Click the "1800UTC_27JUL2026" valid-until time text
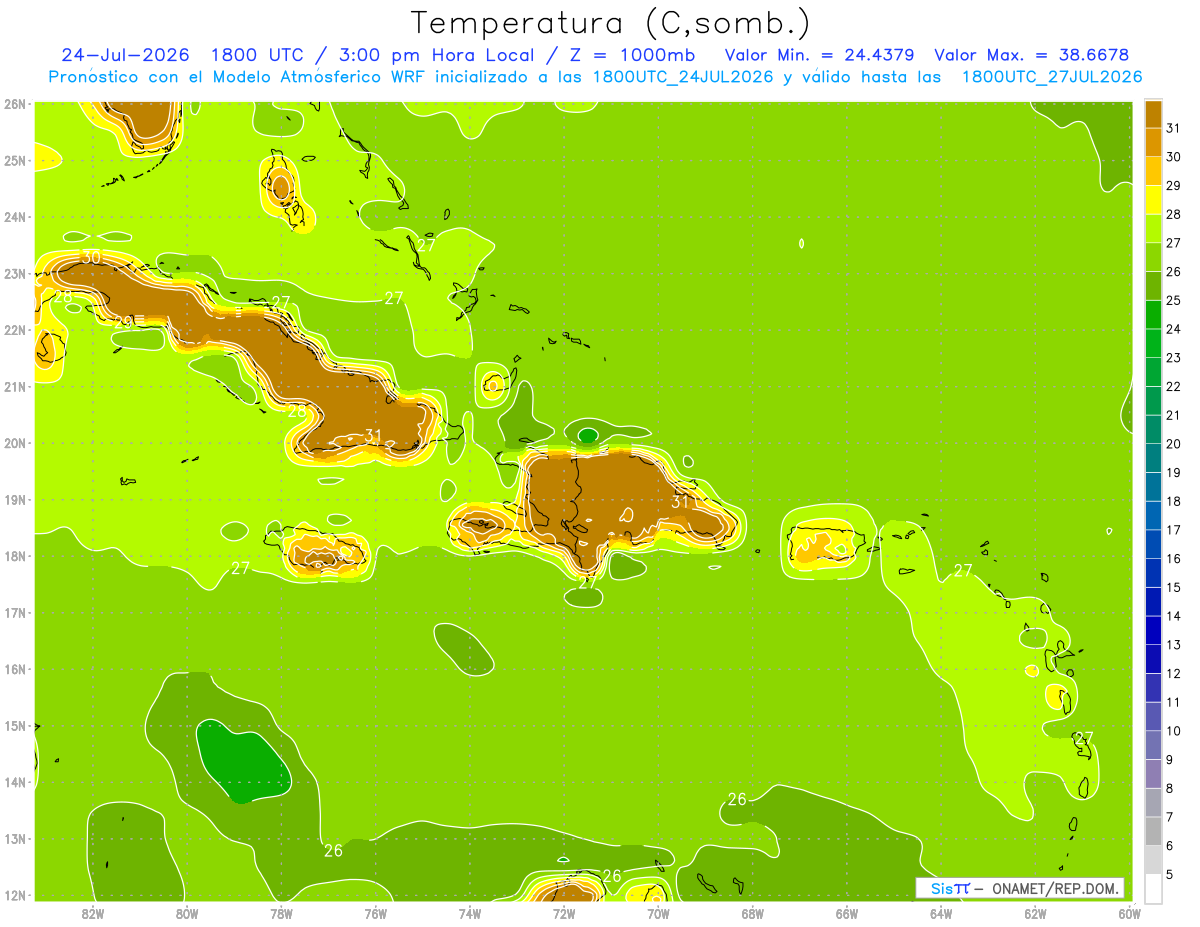The image size is (1200, 927). pos(1050,76)
